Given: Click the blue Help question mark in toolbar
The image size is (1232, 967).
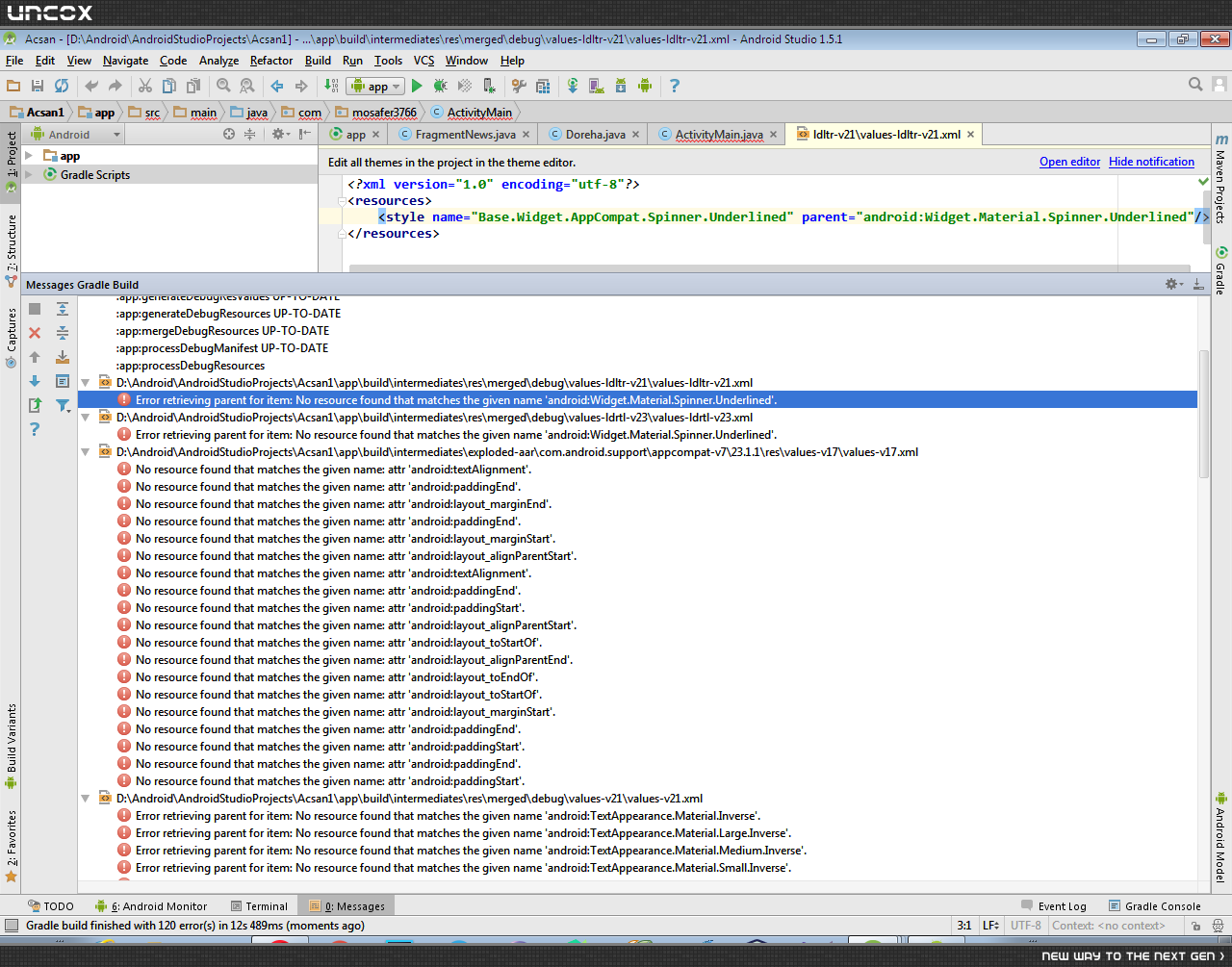Looking at the screenshot, I should pyautogui.click(x=675, y=86).
